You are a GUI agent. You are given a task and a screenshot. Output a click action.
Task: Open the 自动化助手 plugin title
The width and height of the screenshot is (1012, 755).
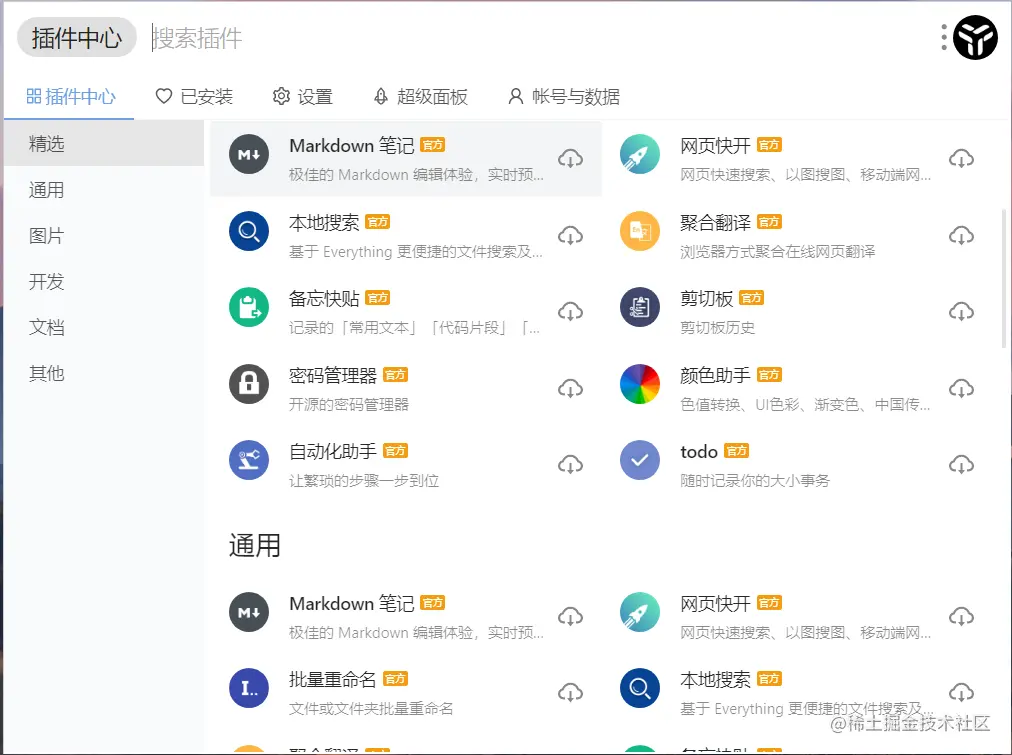coord(332,452)
